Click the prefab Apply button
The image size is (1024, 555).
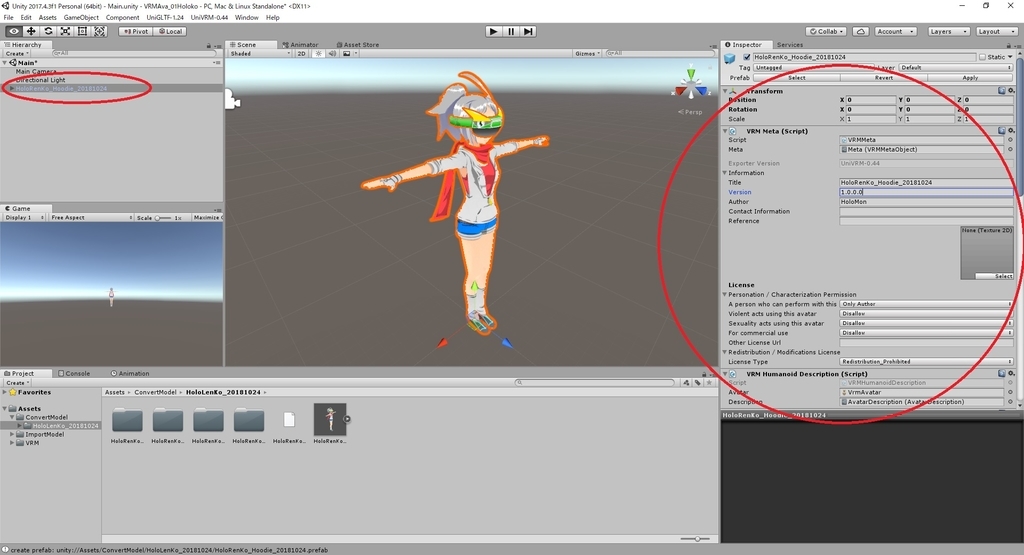[970, 78]
